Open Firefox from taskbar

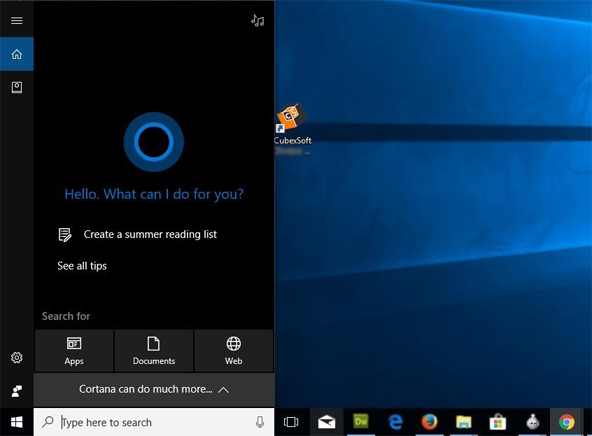coord(429,422)
